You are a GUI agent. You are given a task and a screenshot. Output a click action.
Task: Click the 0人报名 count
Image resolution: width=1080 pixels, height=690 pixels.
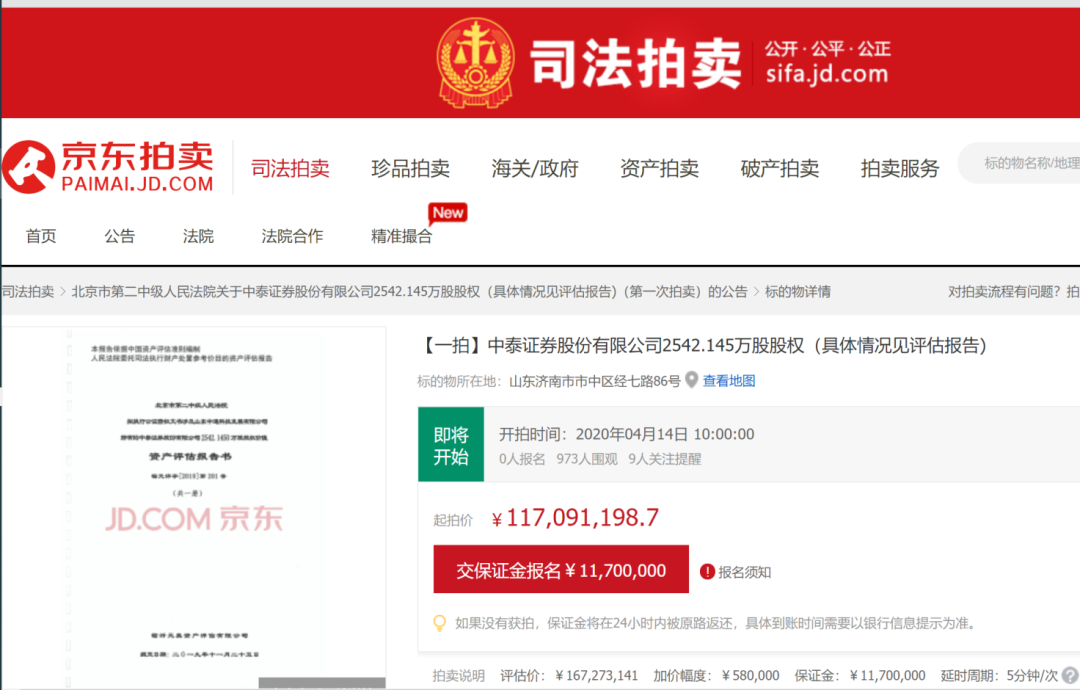point(522,459)
